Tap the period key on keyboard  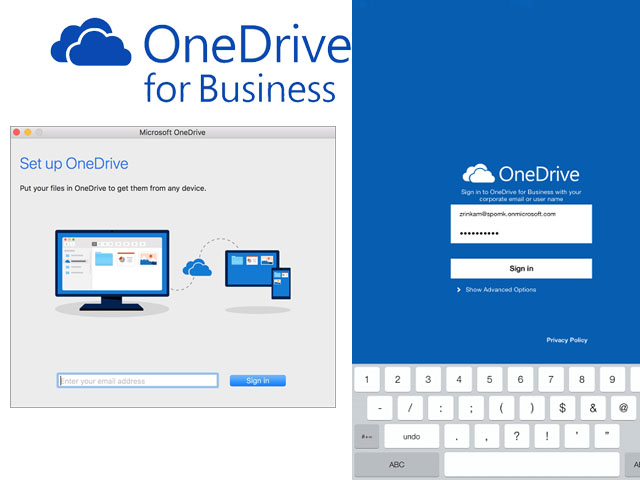click(x=457, y=436)
